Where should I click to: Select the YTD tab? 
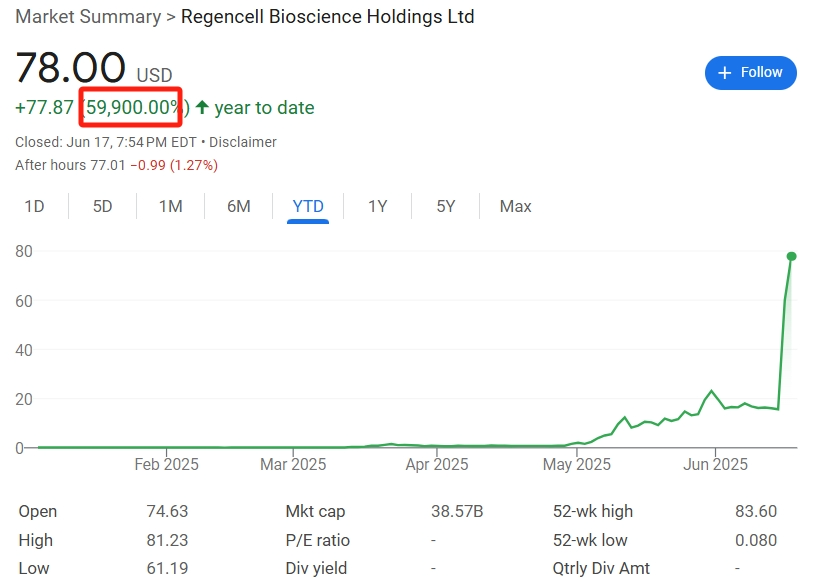[x=308, y=206]
